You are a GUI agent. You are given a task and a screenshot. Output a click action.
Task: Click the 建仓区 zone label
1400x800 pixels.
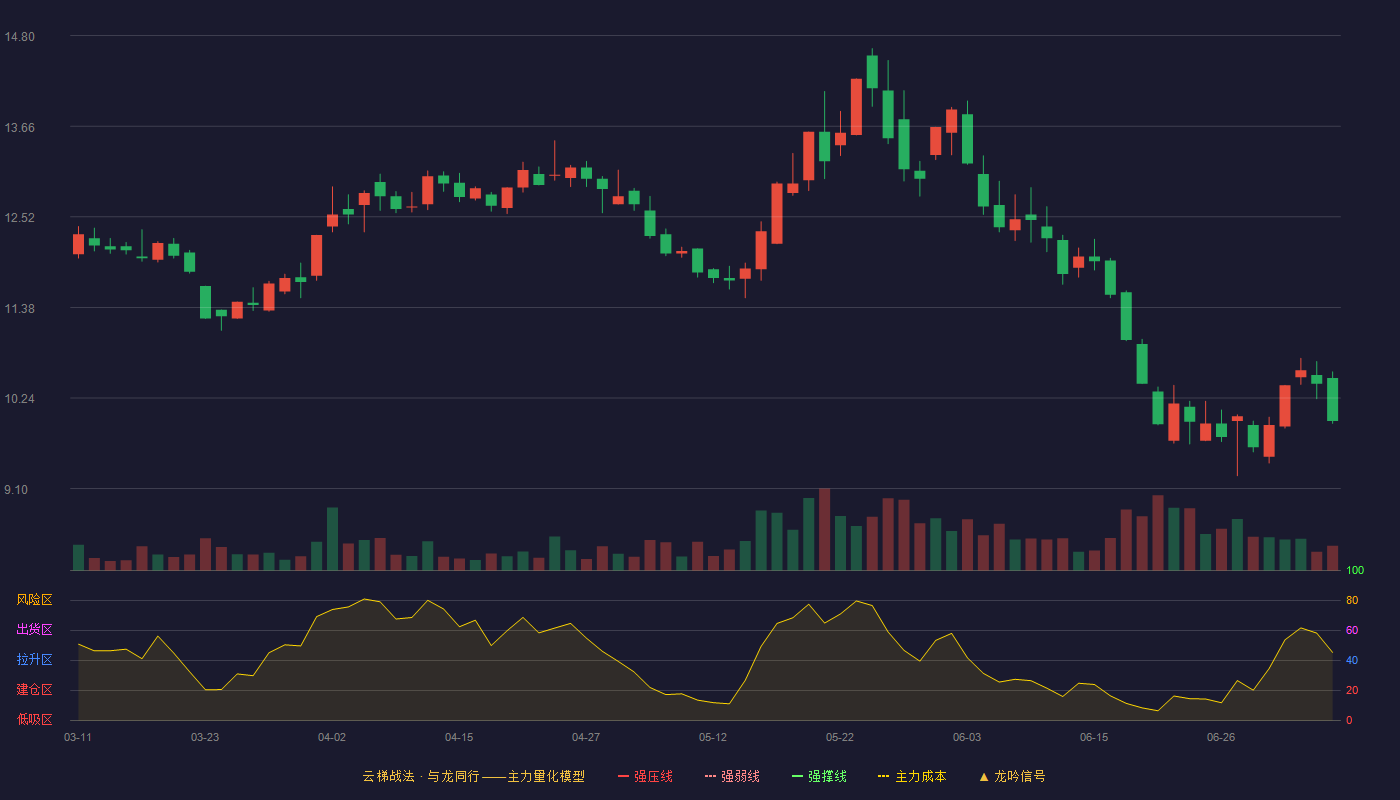point(34,690)
